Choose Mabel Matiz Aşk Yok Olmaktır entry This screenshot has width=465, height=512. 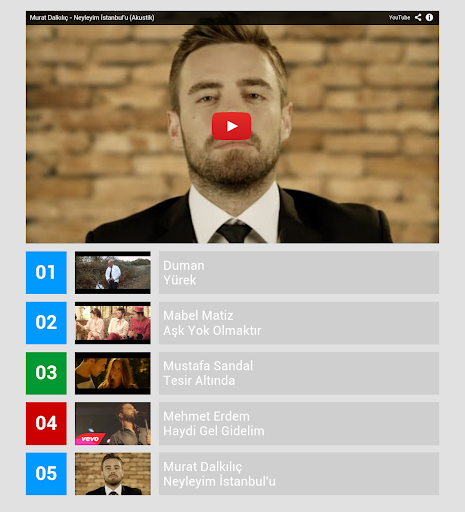299,323
